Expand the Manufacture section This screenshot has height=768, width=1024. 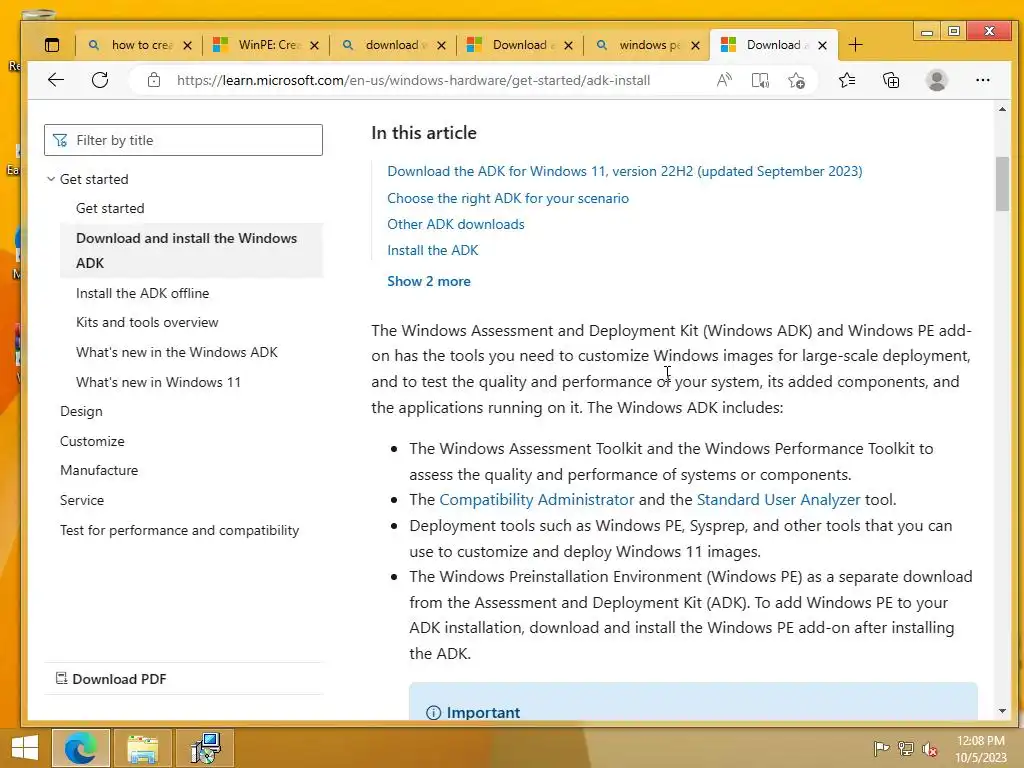coord(99,470)
